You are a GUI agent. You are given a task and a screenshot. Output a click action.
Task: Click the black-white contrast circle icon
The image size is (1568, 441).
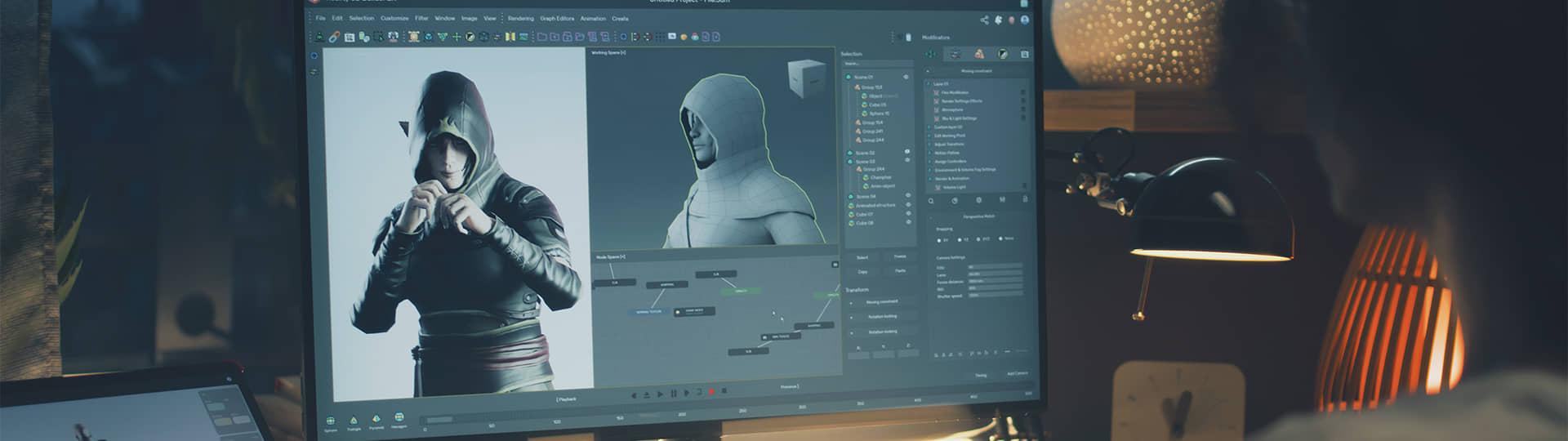click(x=470, y=37)
